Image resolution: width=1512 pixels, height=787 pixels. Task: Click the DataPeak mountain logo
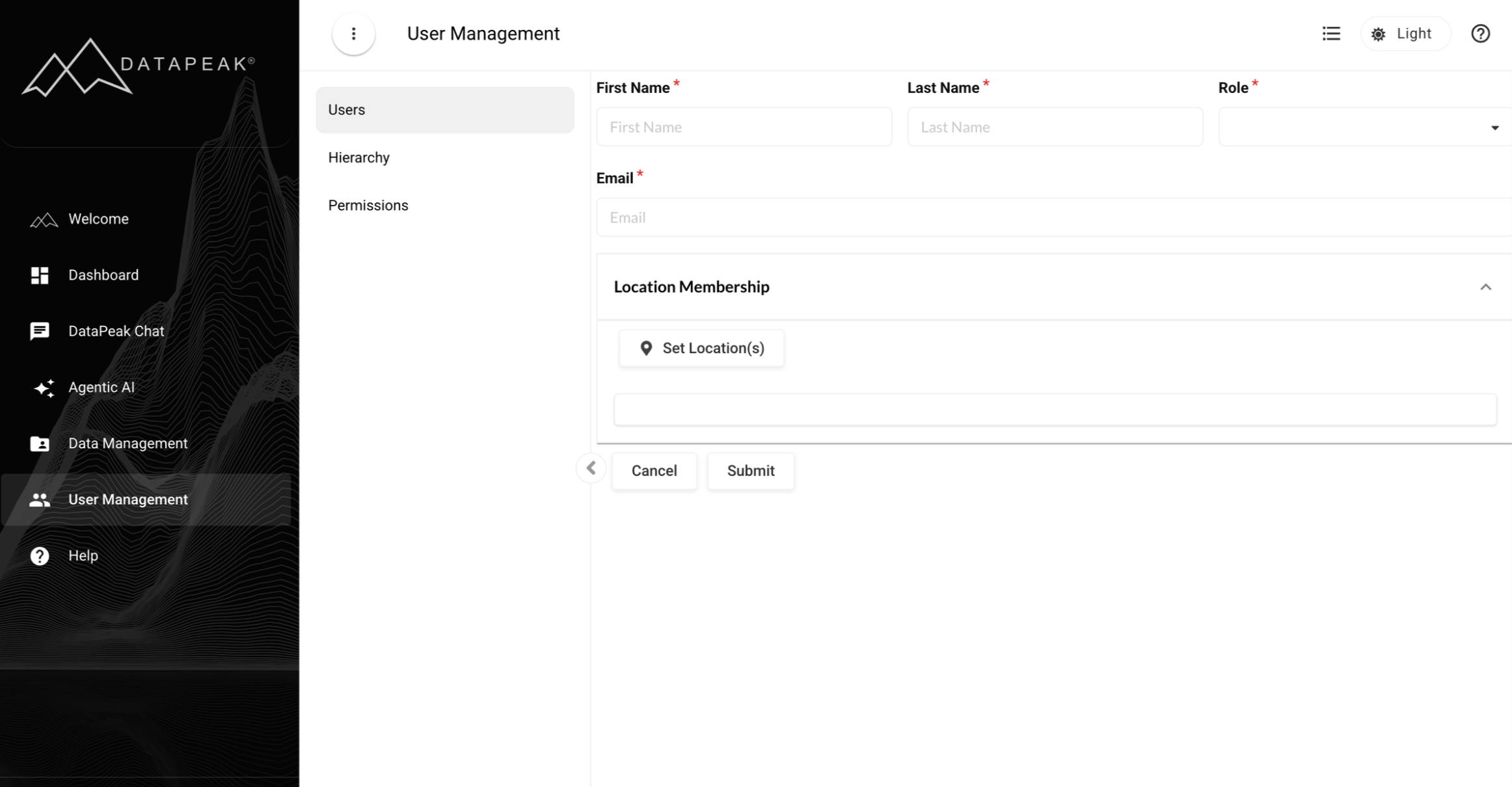[139, 67]
